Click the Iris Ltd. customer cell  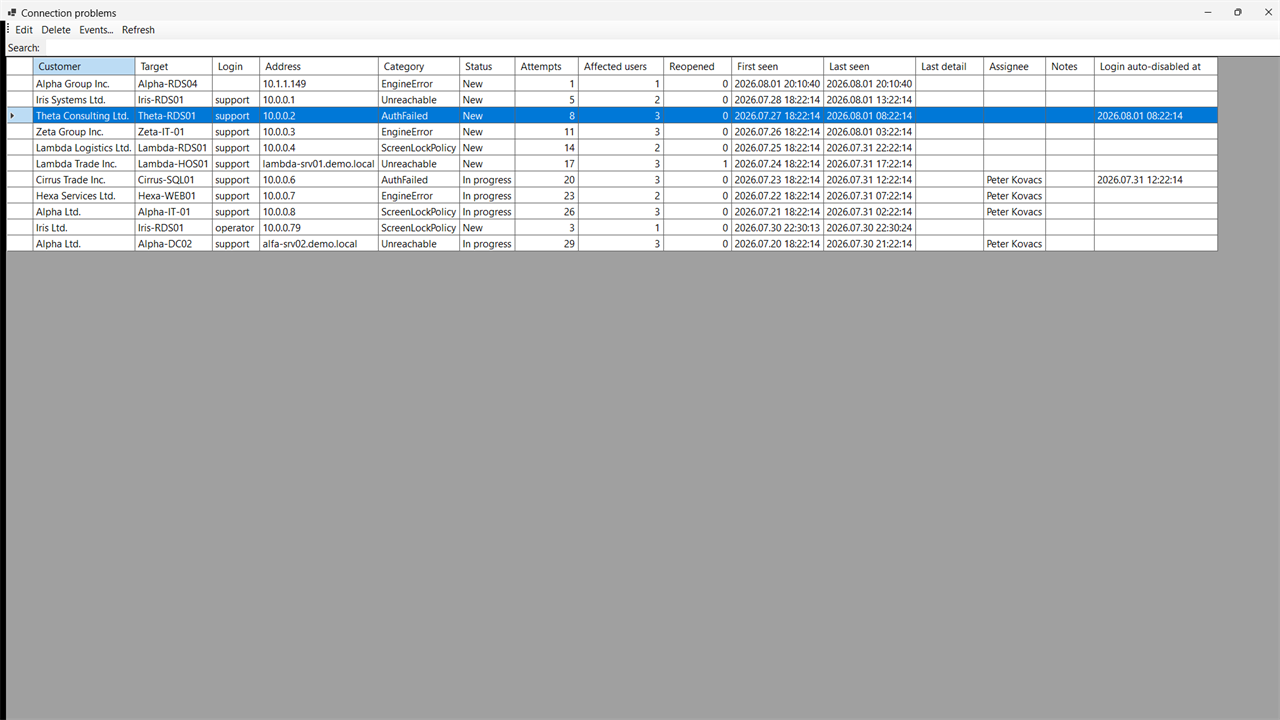pyautogui.click(x=84, y=228)
